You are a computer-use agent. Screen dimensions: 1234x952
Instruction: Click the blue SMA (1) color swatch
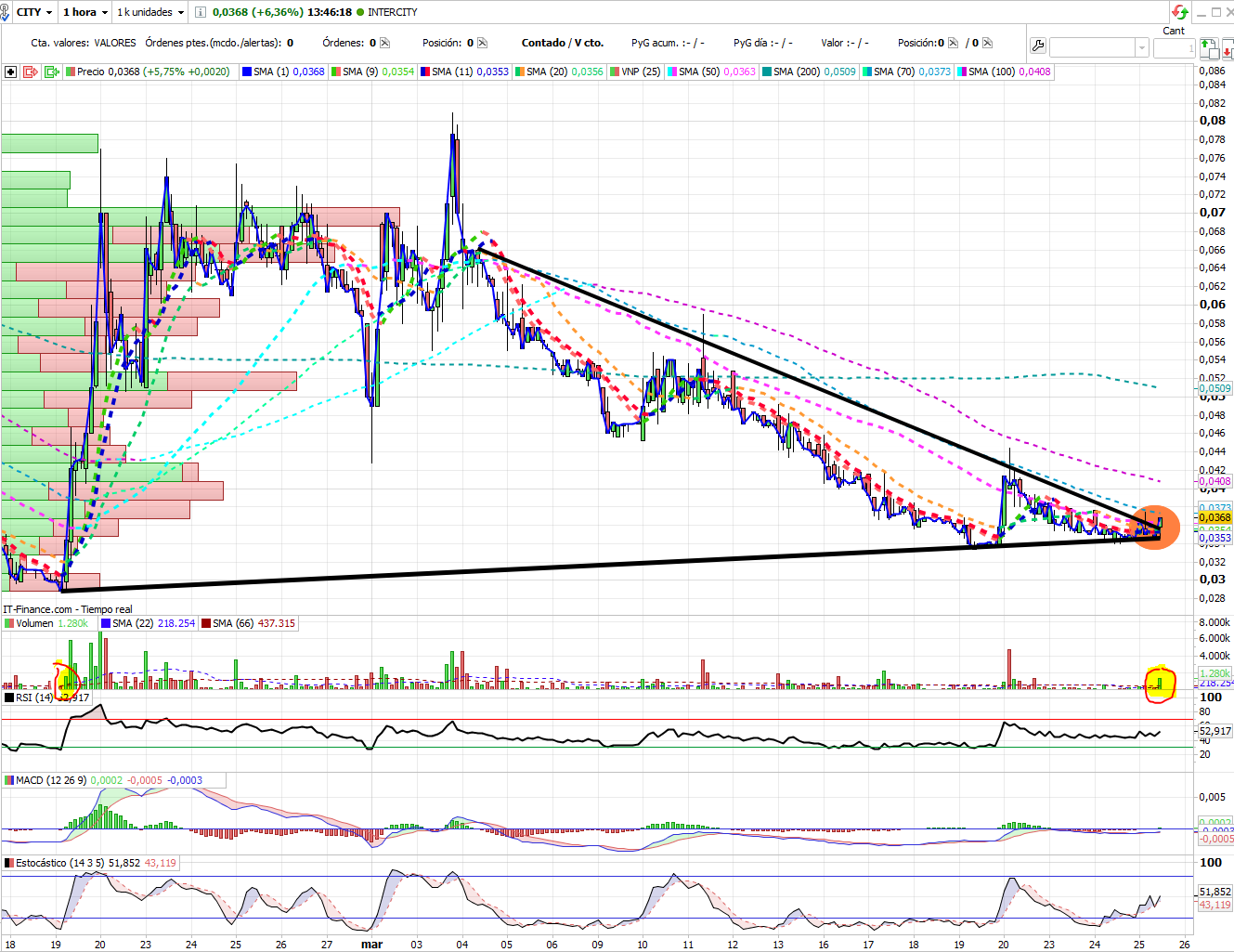coord(247,72)
